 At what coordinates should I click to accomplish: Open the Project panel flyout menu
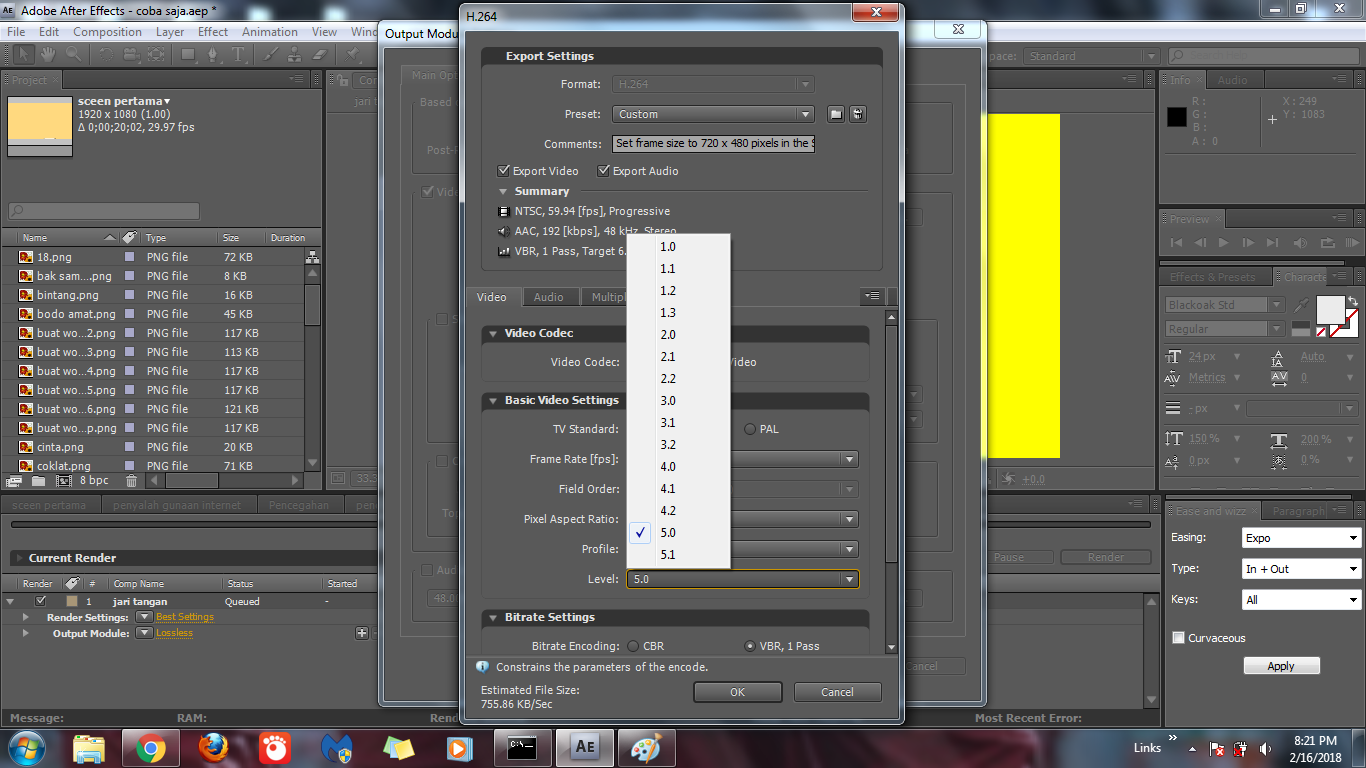(296, 79)
